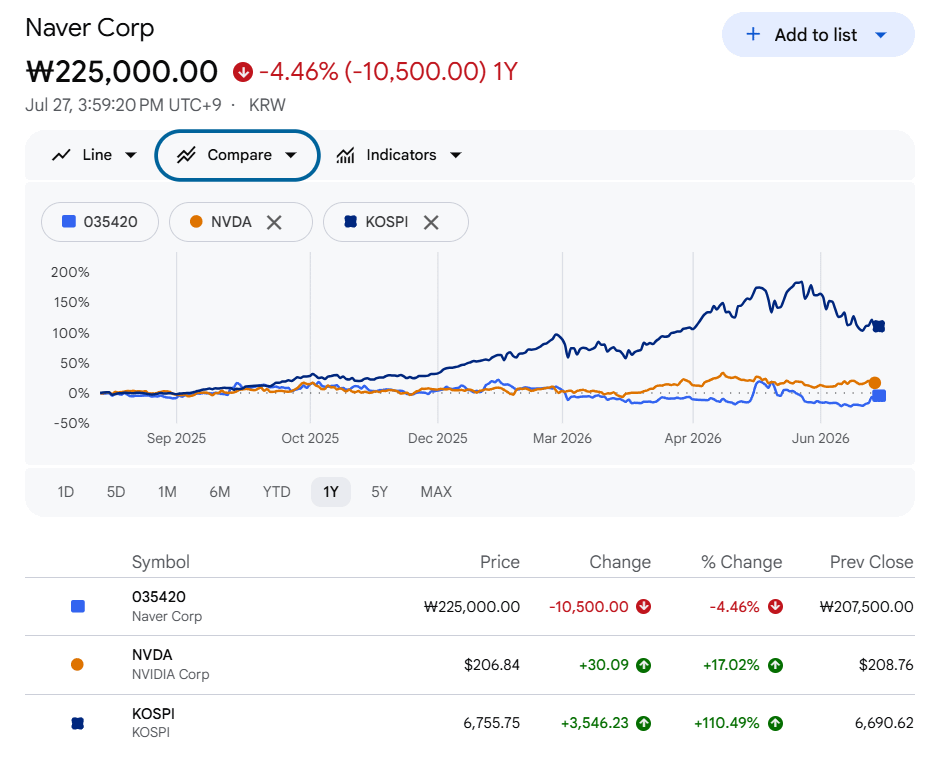941x761 pixels.
Task: Remove KOSPI comparison with its X icon
Action: click(431, 222)
